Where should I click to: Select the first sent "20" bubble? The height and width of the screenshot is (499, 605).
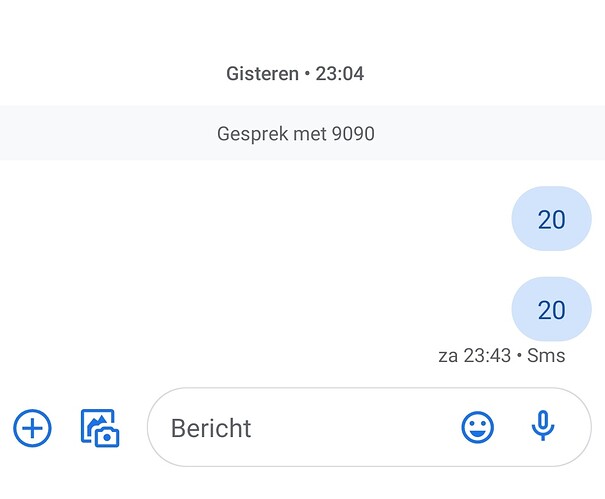click(x=551, y=219)
